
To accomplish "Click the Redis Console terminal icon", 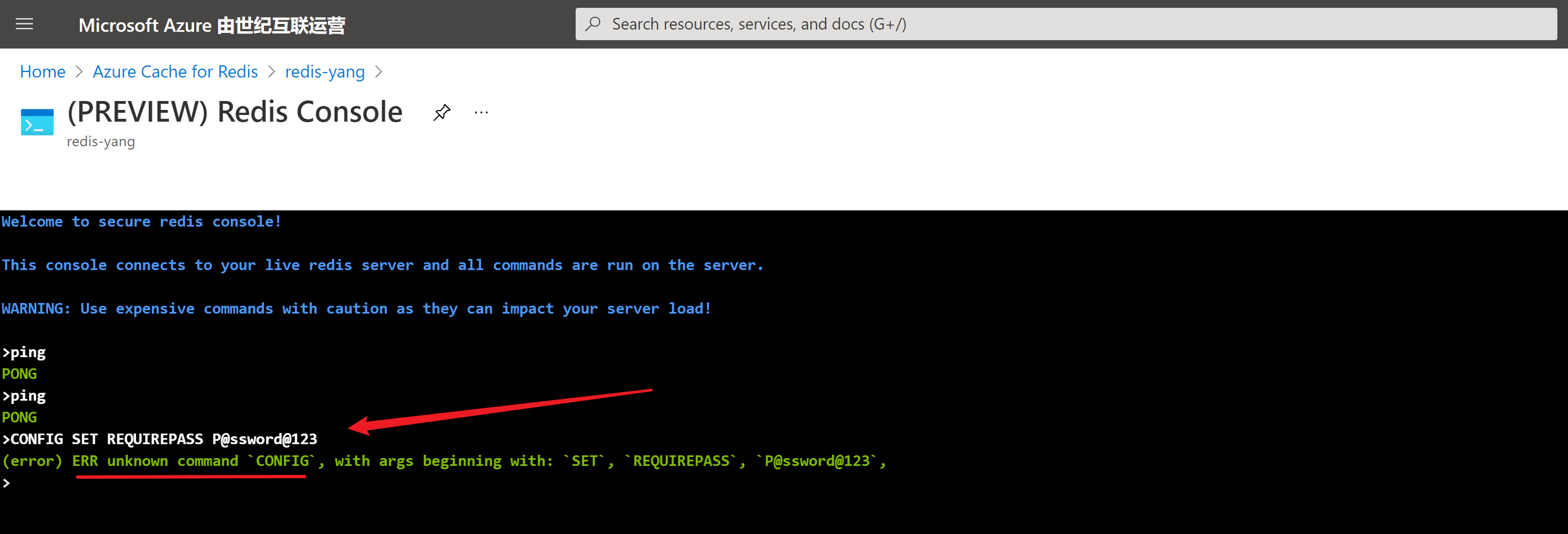I will pyautogui.click(x=37, y=122).
